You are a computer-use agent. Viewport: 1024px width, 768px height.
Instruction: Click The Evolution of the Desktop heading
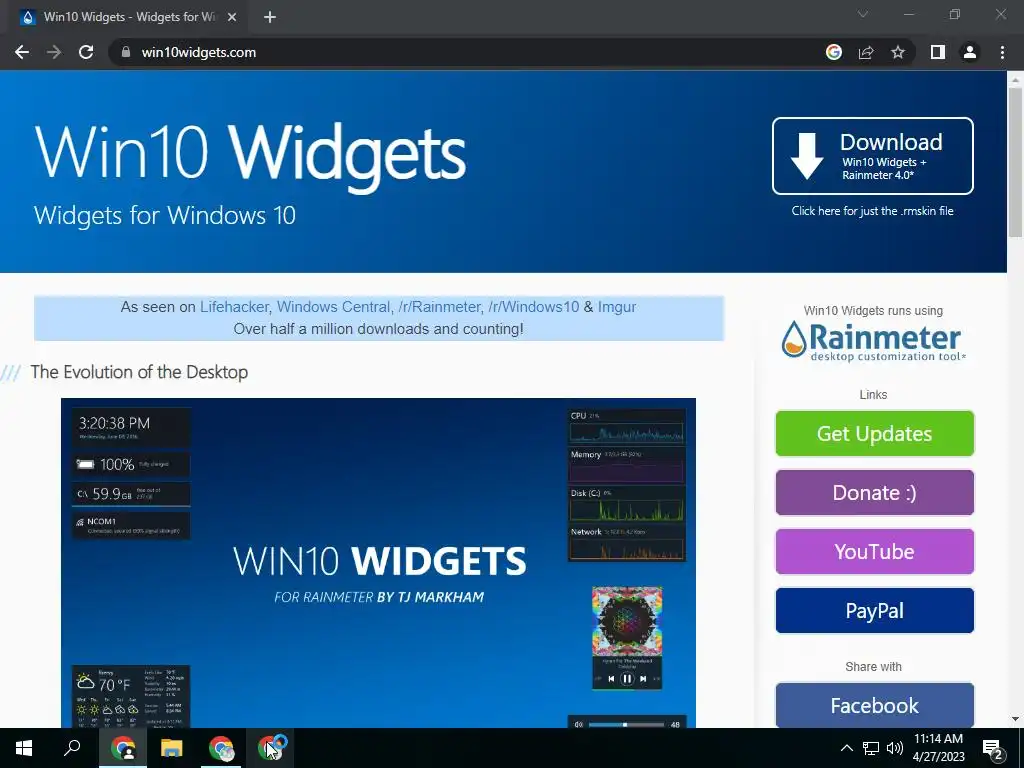[139, 372]
